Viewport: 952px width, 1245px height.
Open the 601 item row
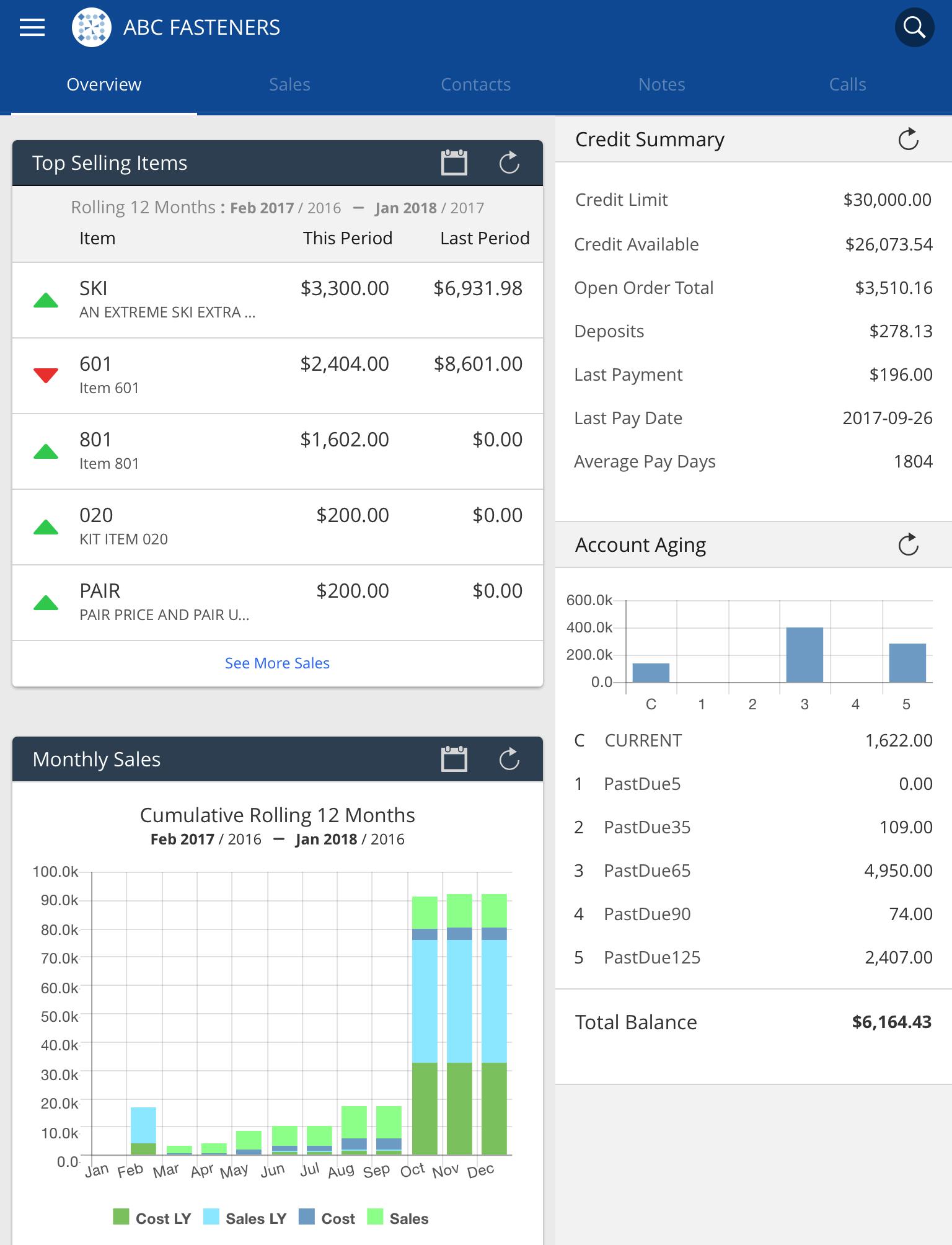coord(278,376)
